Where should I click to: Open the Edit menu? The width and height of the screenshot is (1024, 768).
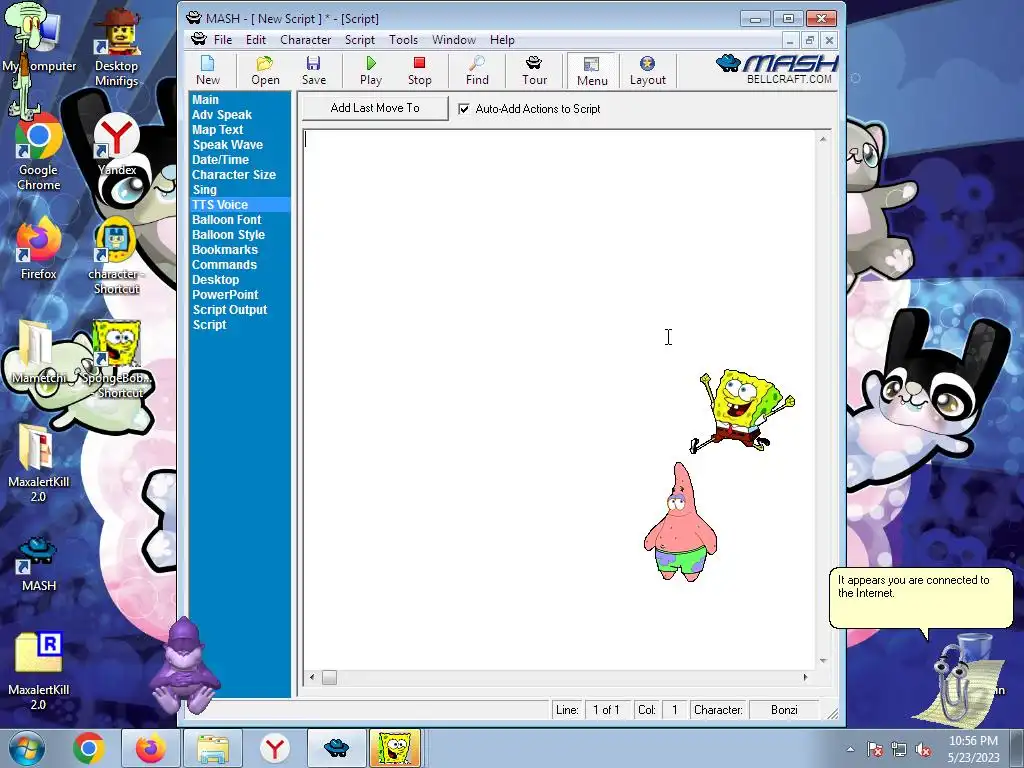tap(255, 40)
